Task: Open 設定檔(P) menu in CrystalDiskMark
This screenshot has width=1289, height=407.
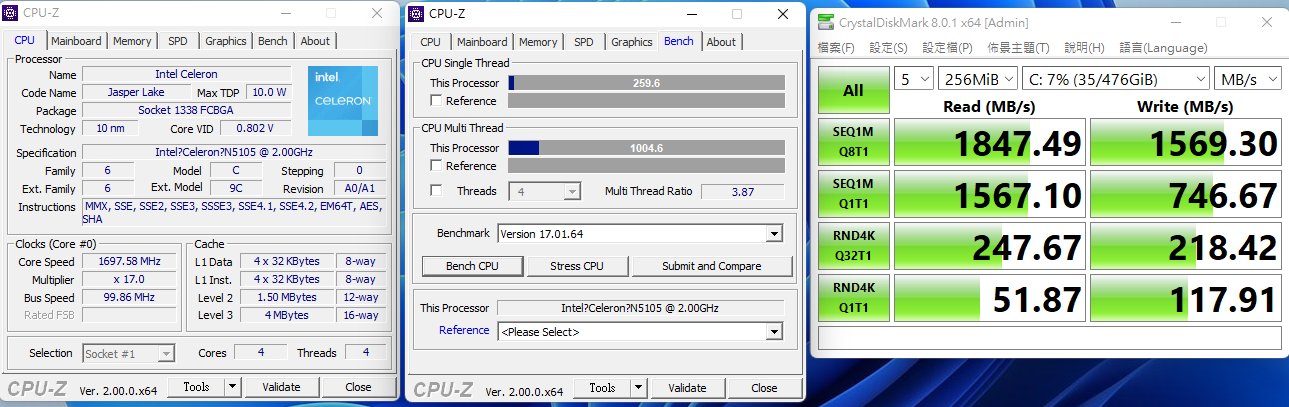Action: click(948, 48)
